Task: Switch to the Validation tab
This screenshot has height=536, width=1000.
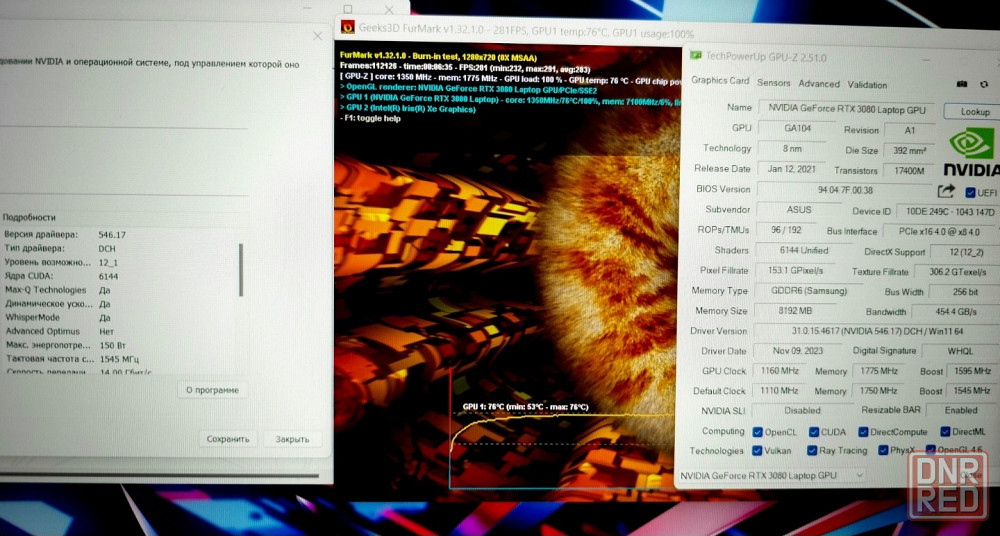Action: click(x=867, y=85)
